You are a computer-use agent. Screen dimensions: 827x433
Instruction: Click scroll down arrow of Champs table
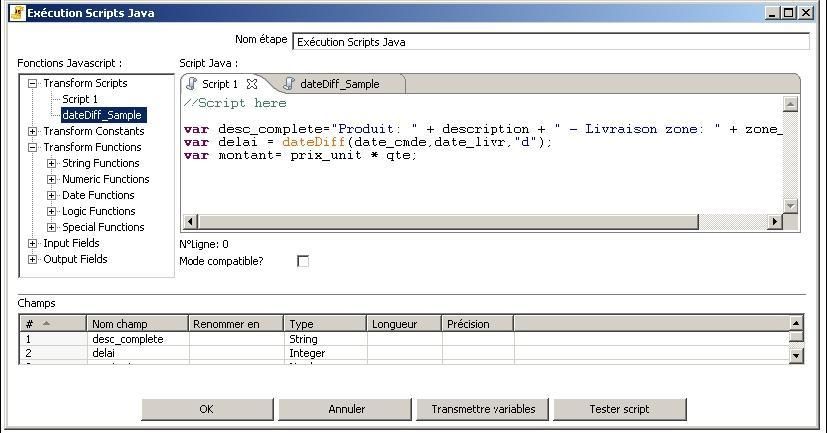[796, 355]
